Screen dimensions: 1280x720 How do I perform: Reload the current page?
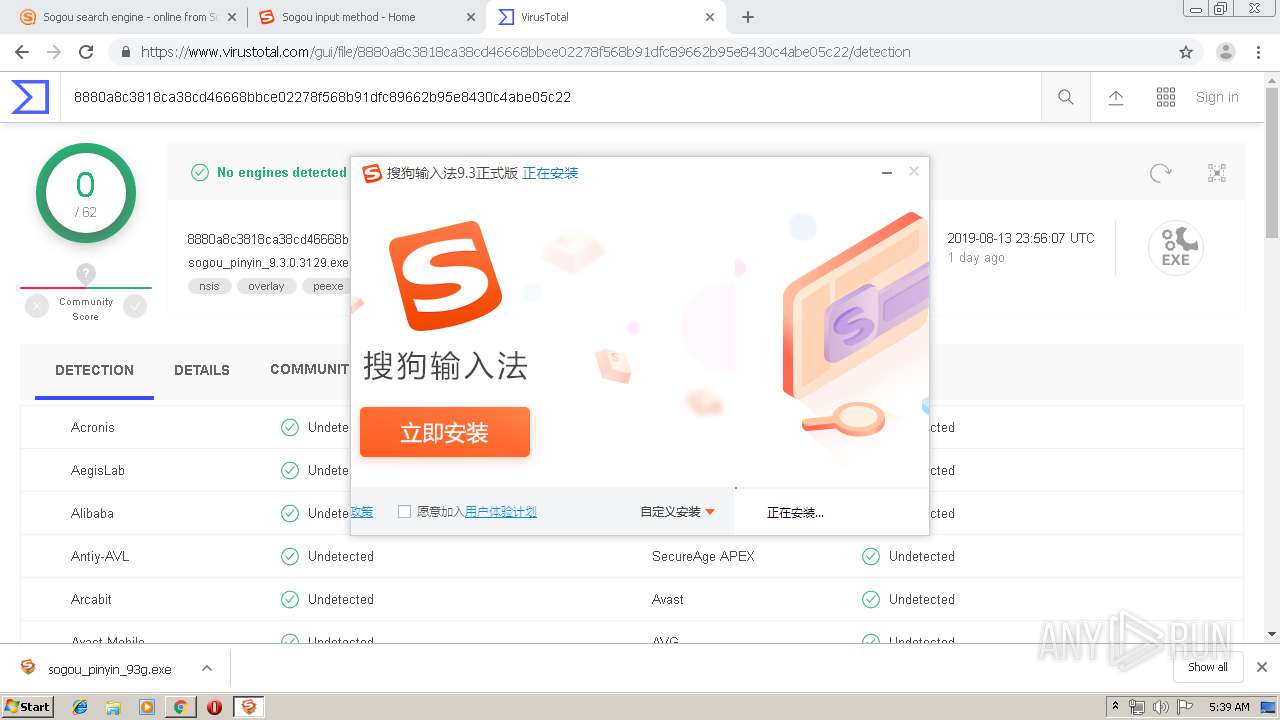pyautogui.click(x=86, y=52)
